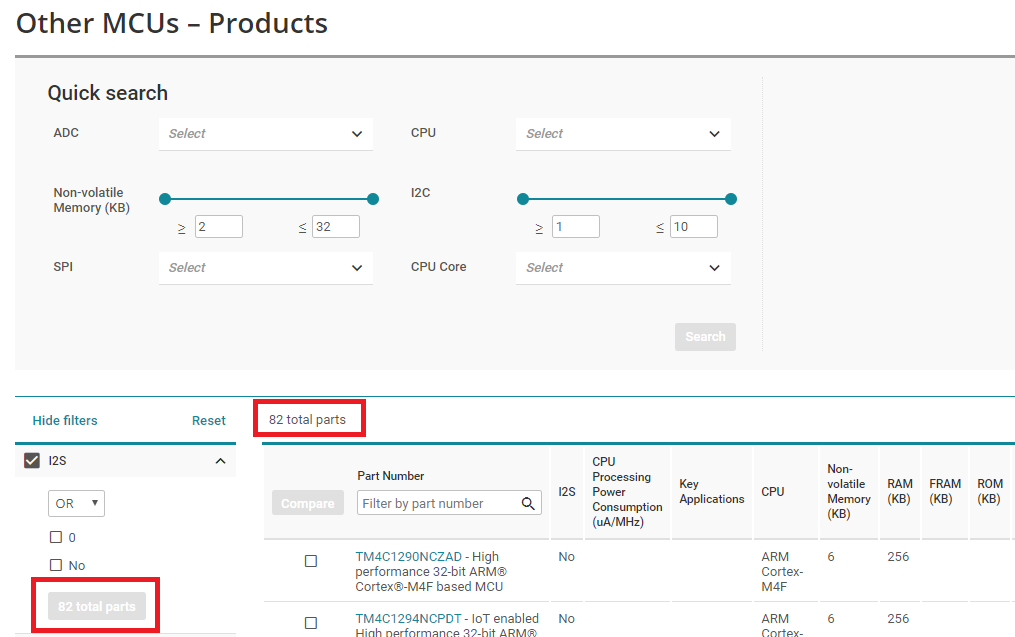
Task: Click the Non-volatile Memory (KB) column header
Action: tap(849, 491)
